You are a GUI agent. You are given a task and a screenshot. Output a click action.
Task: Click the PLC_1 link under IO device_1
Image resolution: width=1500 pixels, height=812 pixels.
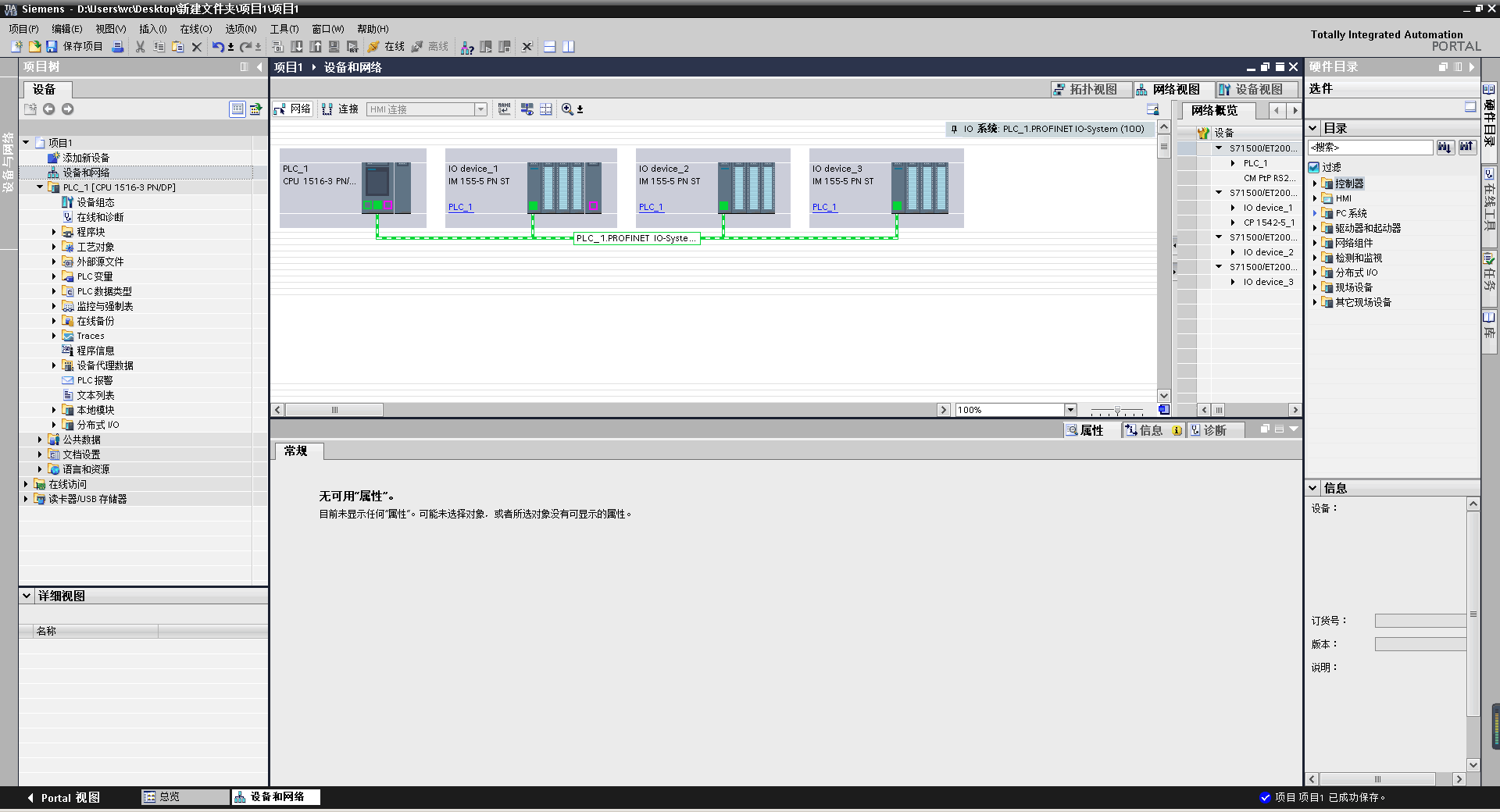coord(460,207)
